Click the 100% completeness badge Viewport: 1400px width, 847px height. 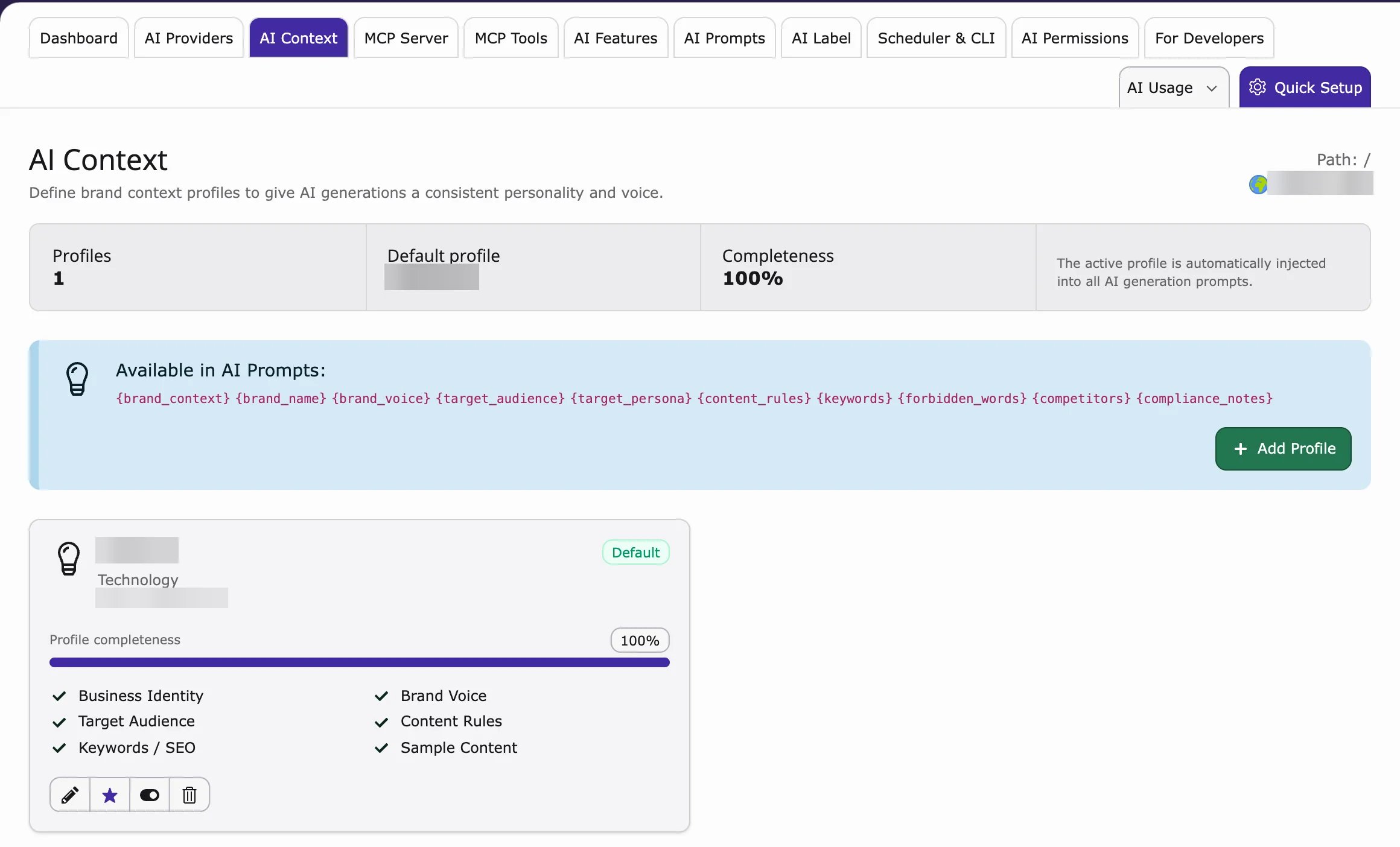640,641
